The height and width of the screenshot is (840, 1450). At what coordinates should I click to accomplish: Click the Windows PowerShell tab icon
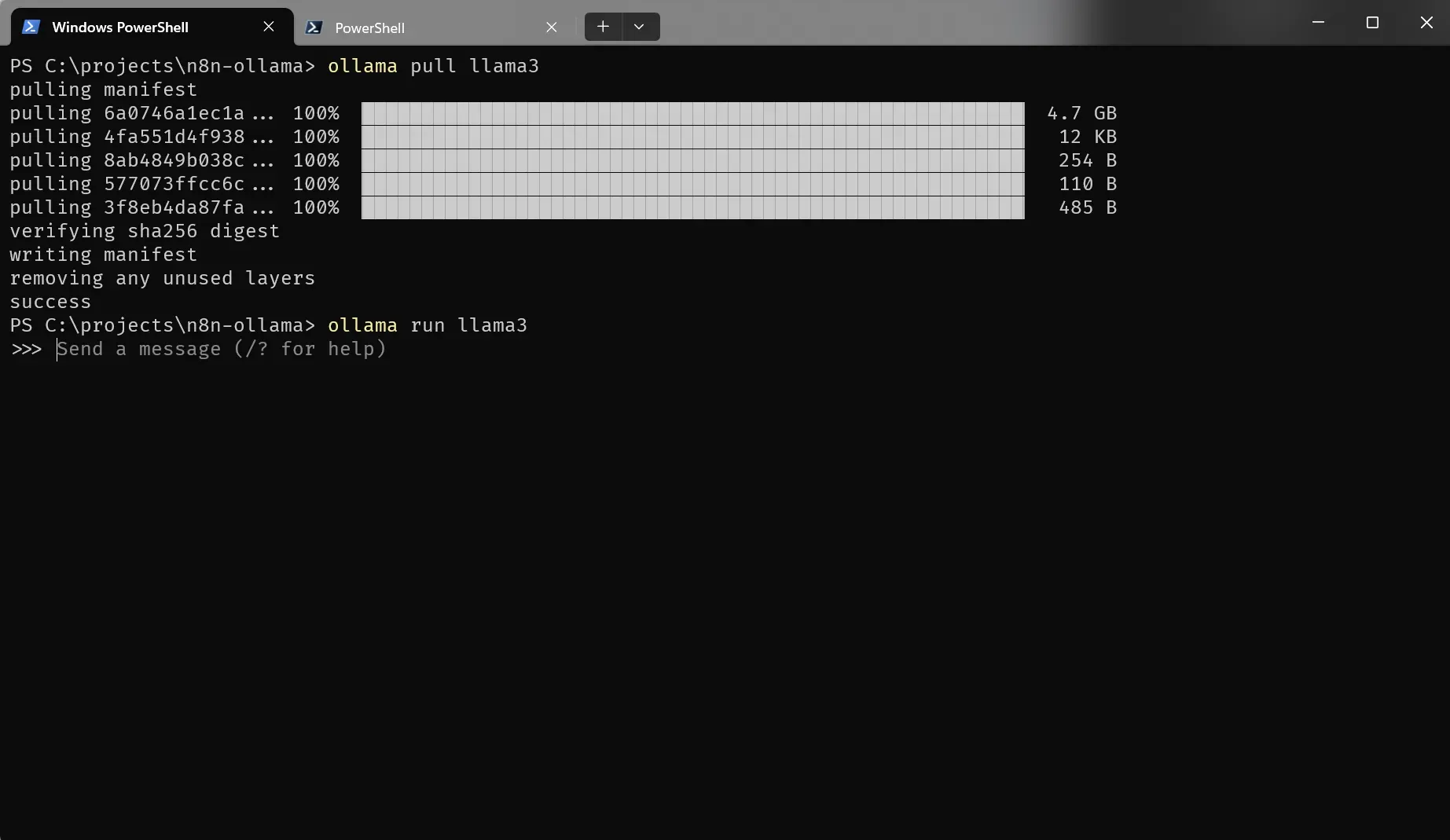point(30,26)
